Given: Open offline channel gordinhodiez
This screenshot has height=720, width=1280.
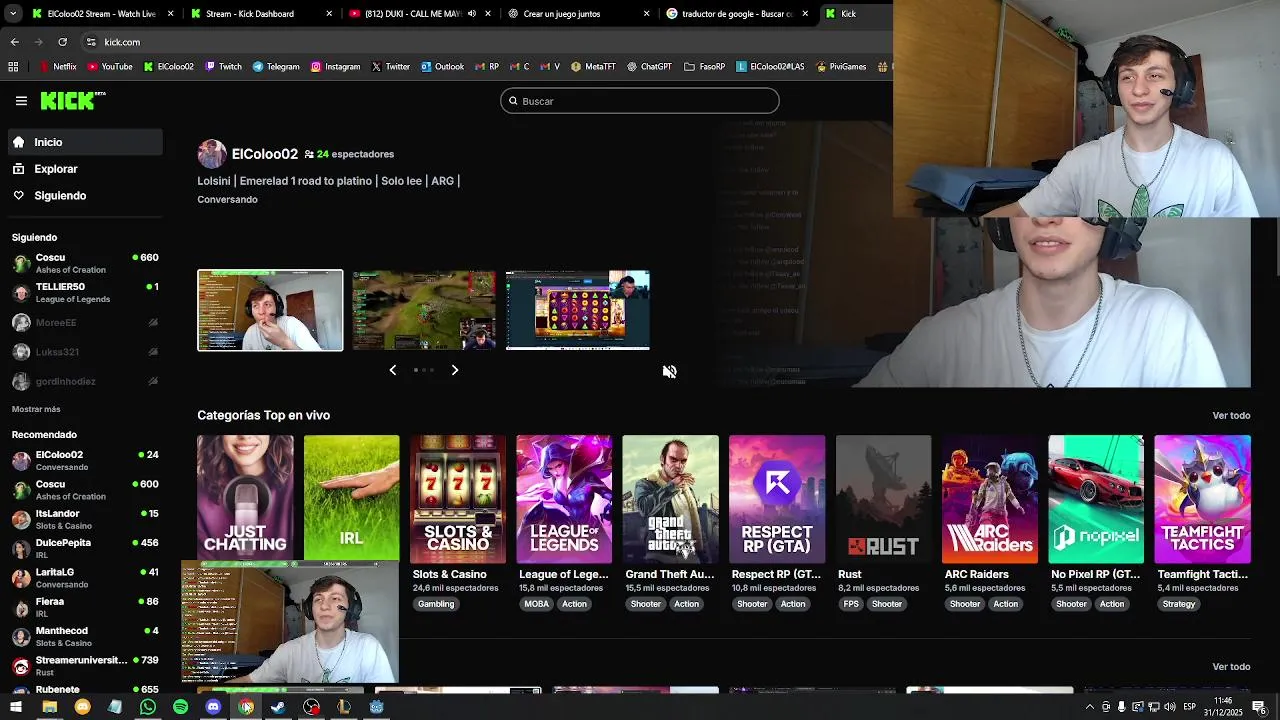Looking at the screenshot, I should click(x=85, y=382).
